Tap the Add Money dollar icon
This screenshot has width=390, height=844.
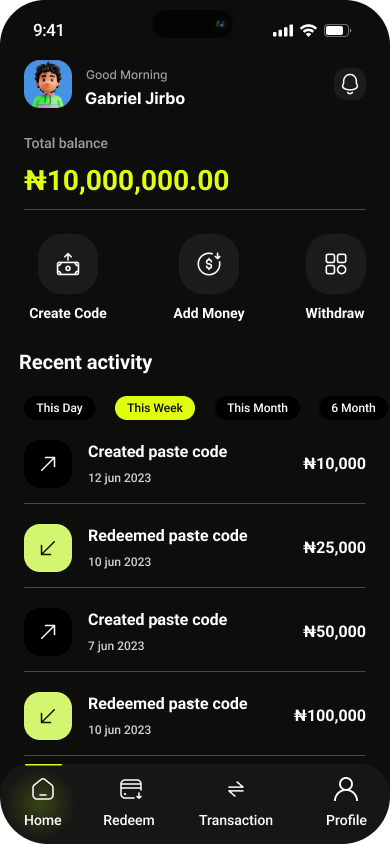click(209, 264)
